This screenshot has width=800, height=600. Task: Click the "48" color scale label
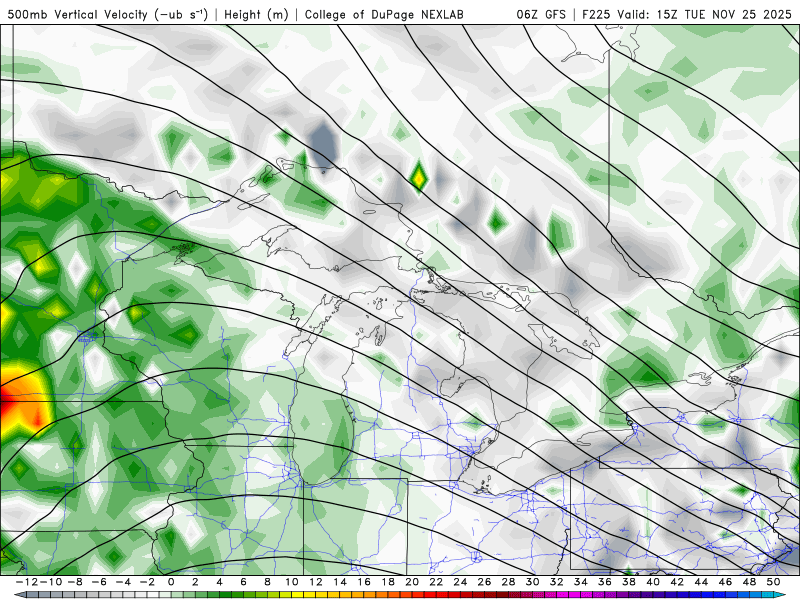(x=749, y=582)
